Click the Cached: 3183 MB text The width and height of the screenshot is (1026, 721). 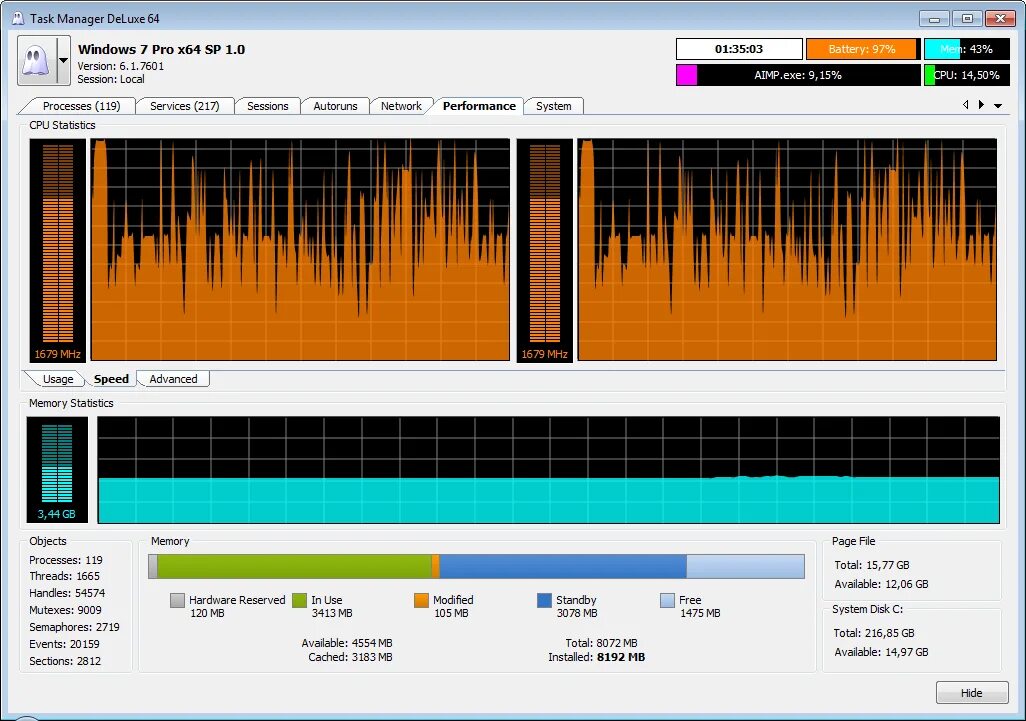pos(351,657)
